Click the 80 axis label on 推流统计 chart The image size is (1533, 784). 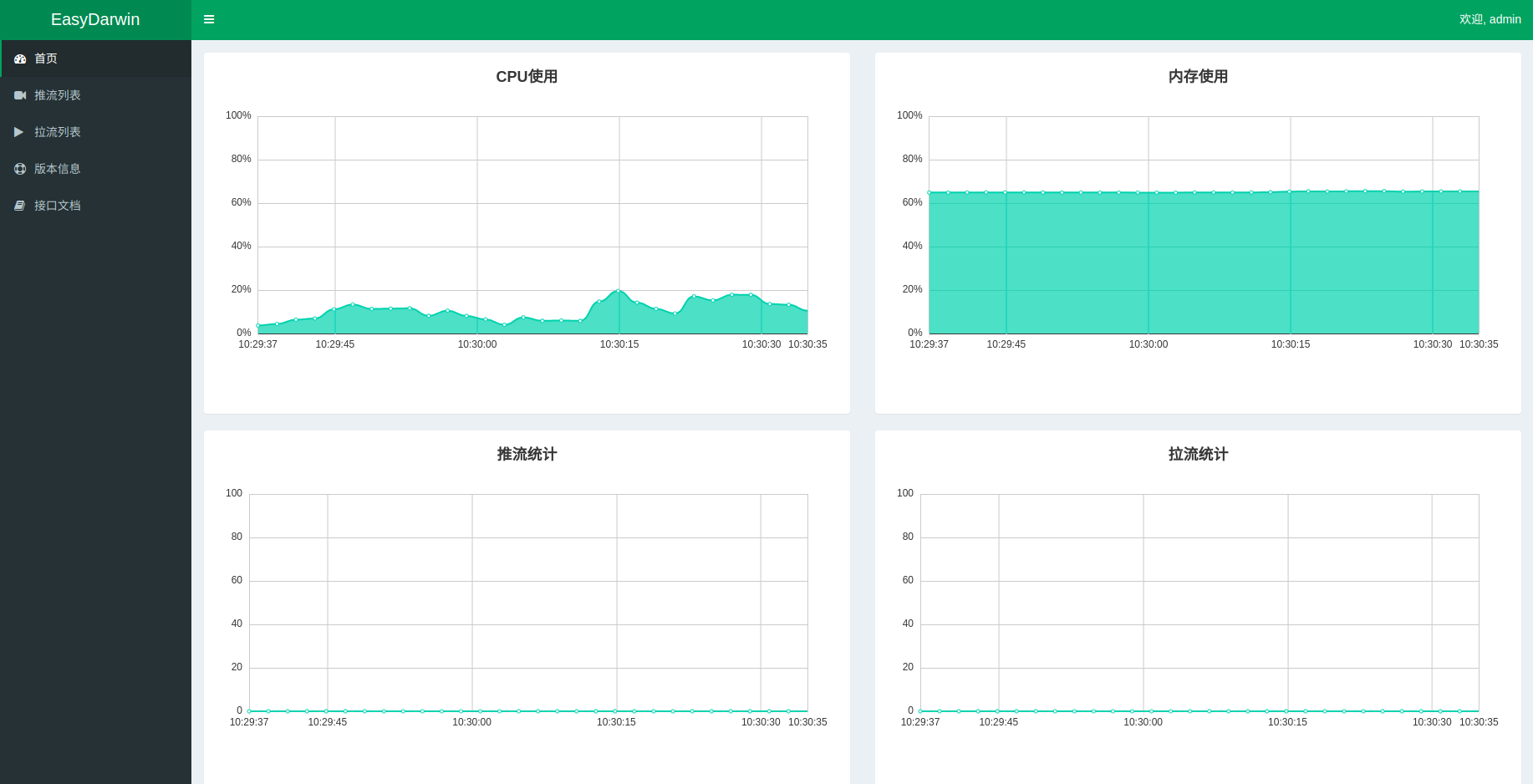237,537
